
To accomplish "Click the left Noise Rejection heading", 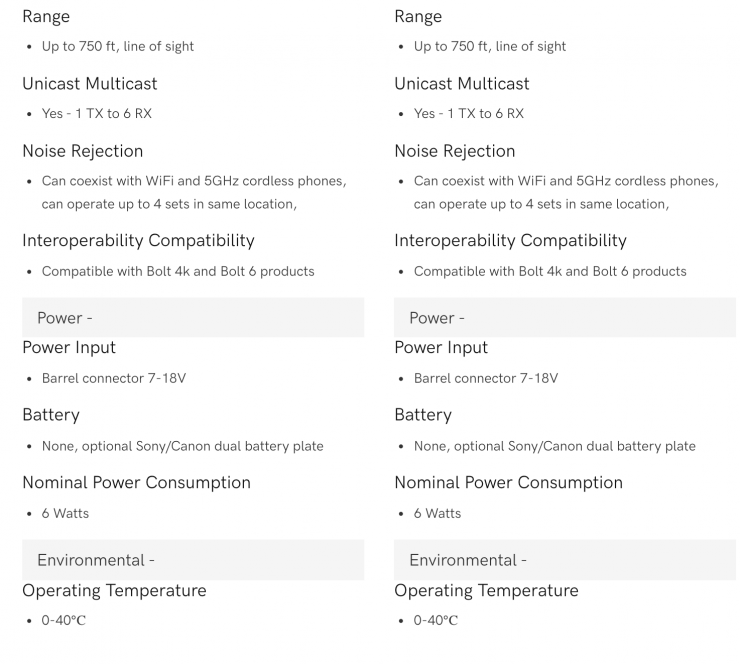I will click(x=82, y=151).
